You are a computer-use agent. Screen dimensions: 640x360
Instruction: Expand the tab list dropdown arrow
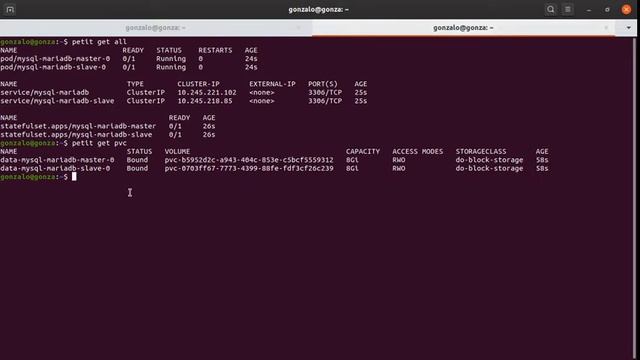click(628, 28)
